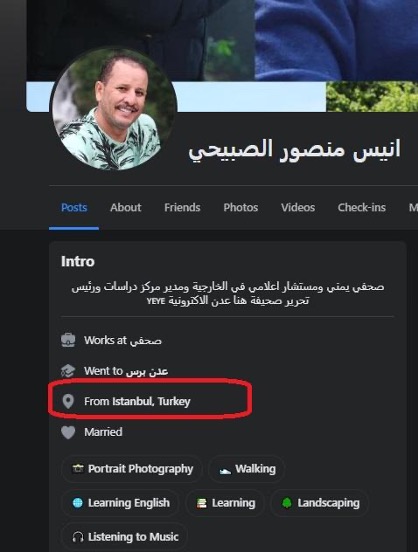Screen dimensions: 418x552
Task: Open the circular profile picture
Action: pyautogui.click(x=113, y=109)
